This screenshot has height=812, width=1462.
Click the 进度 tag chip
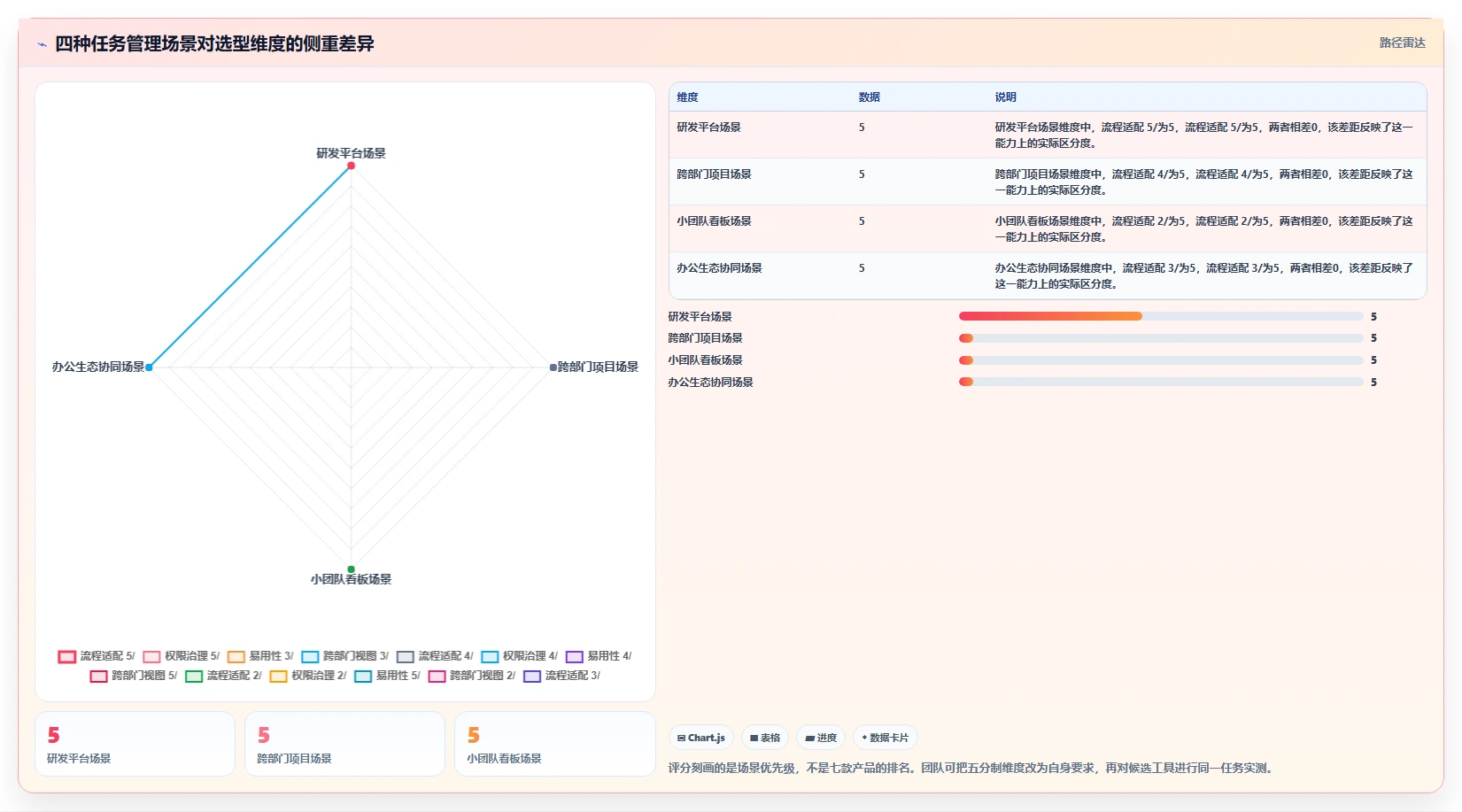tap(821, 738)
